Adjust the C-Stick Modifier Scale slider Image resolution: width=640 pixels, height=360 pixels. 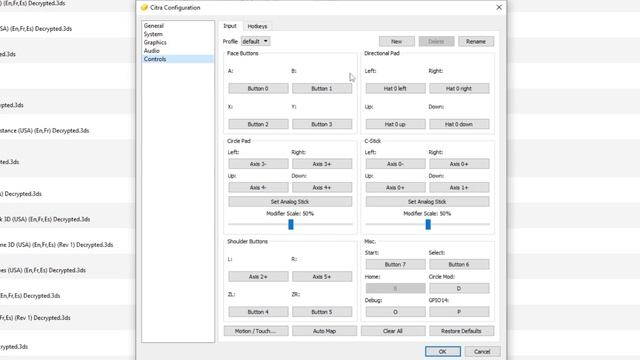tap(428, 224)
